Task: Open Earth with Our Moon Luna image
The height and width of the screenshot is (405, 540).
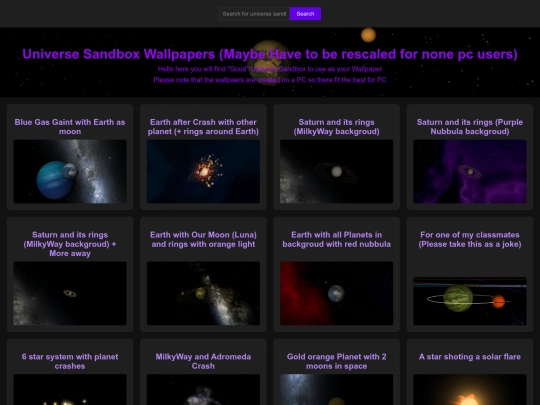Action: click(203, 293)
